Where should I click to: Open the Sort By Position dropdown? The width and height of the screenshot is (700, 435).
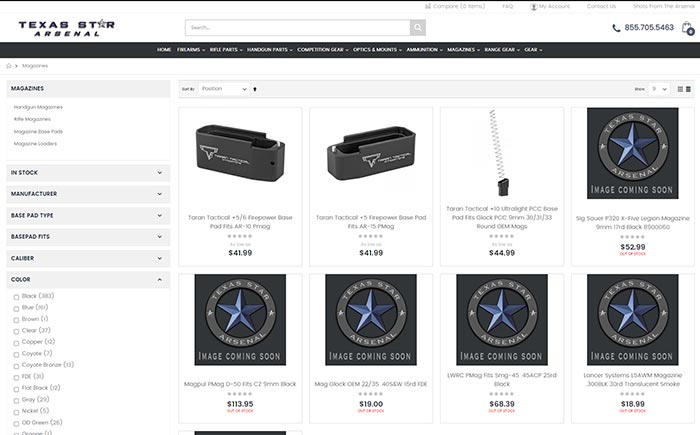(x=224, y=89)
